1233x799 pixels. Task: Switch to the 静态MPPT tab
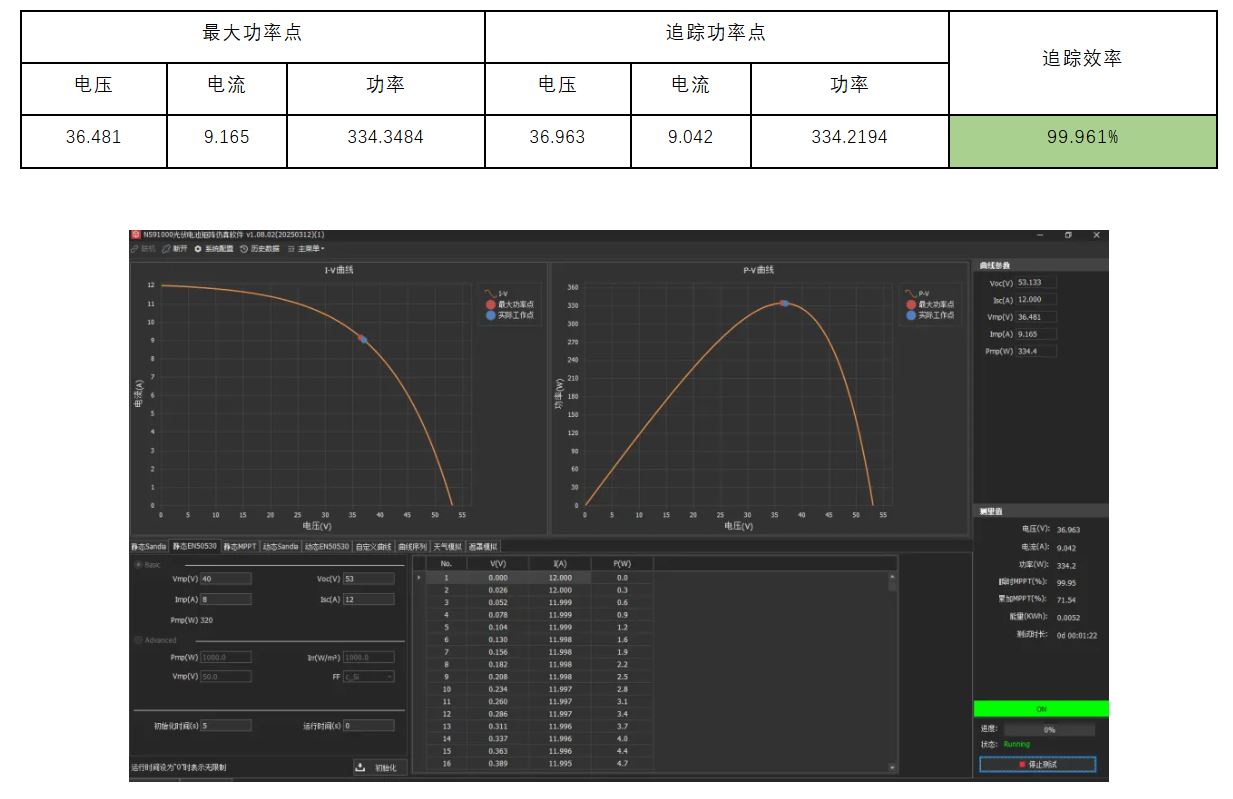point(242,547)
